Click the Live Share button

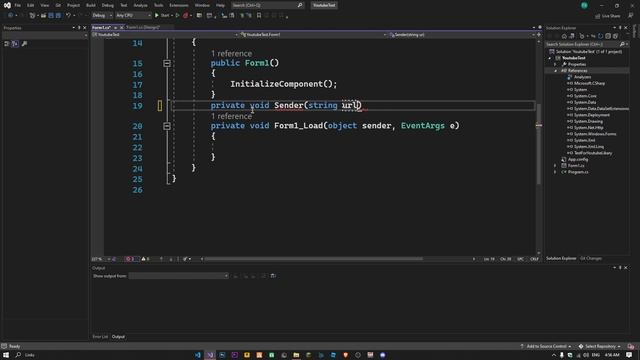[x=608, y=16]
